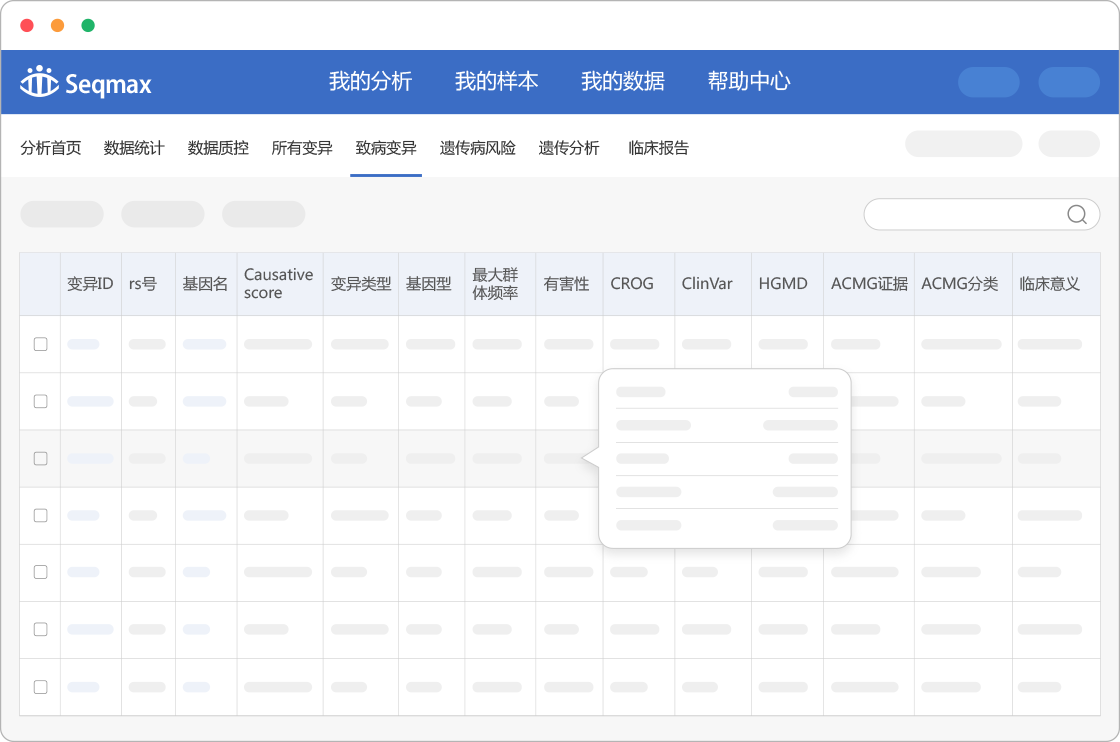This screenshot has height=742, width=1120.
Task: Go to 我的数据 in top navigation
Action: pyautogui.click(x=623, y=81)
